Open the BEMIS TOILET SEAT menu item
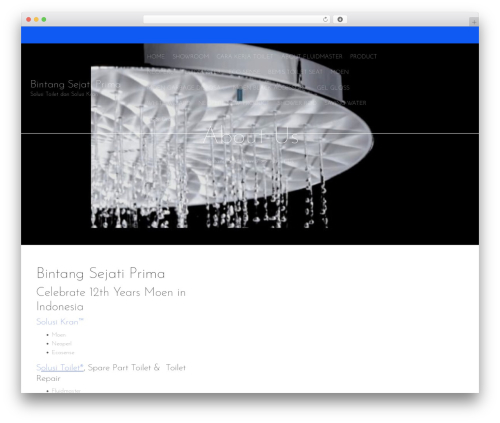Screen dimensions: 500x423 click(295, 72)
